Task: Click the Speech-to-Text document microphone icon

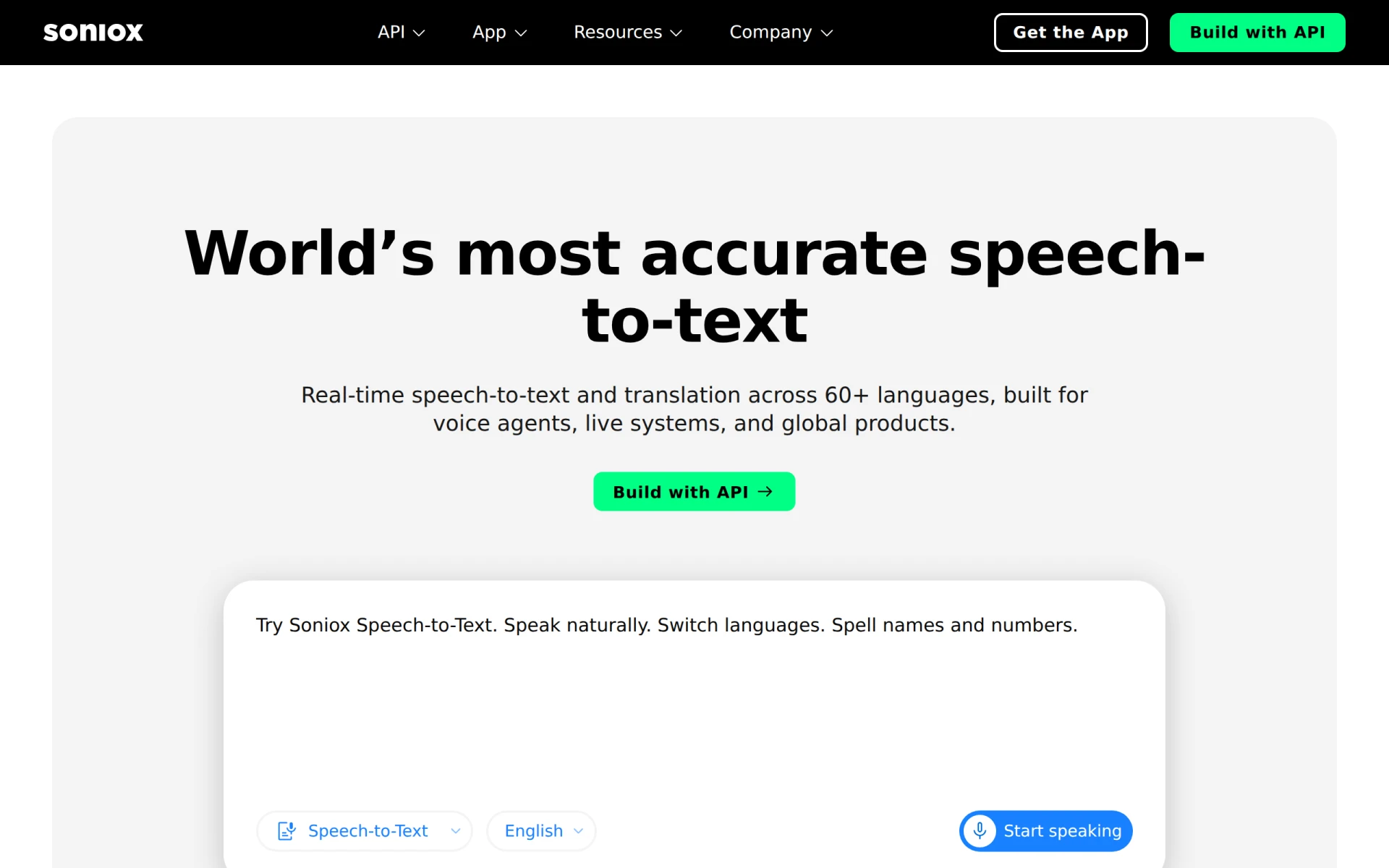Action: click(287, 830)
